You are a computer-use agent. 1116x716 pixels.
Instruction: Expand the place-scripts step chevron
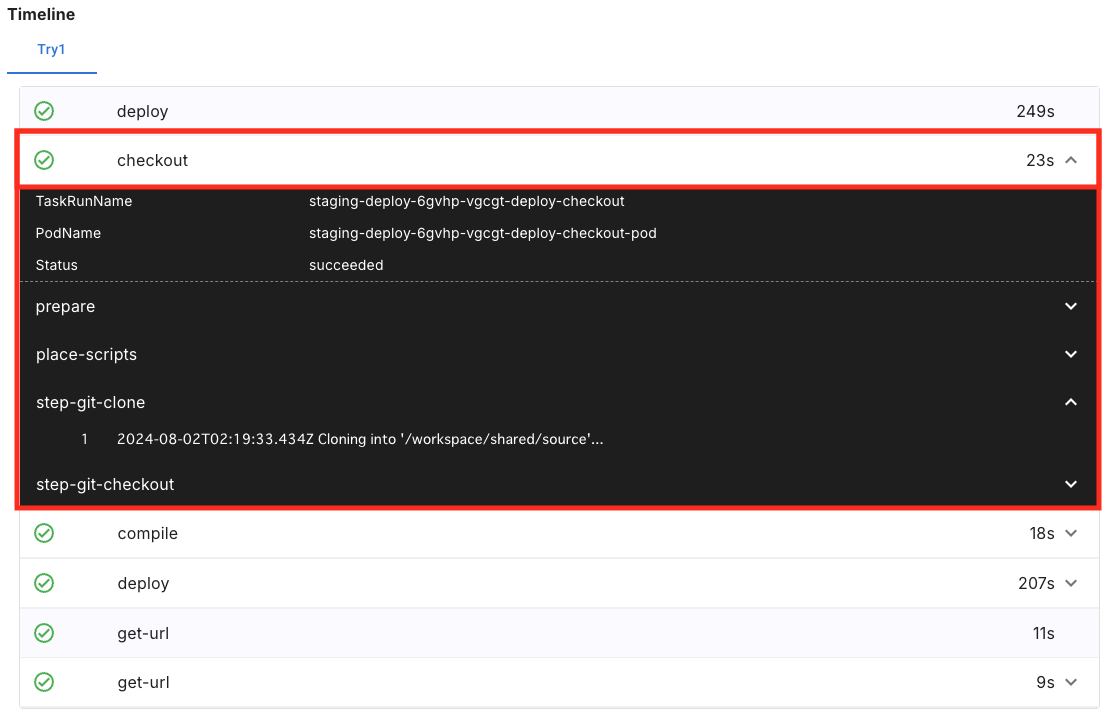pyautogui.click(x=1071, y=354)
